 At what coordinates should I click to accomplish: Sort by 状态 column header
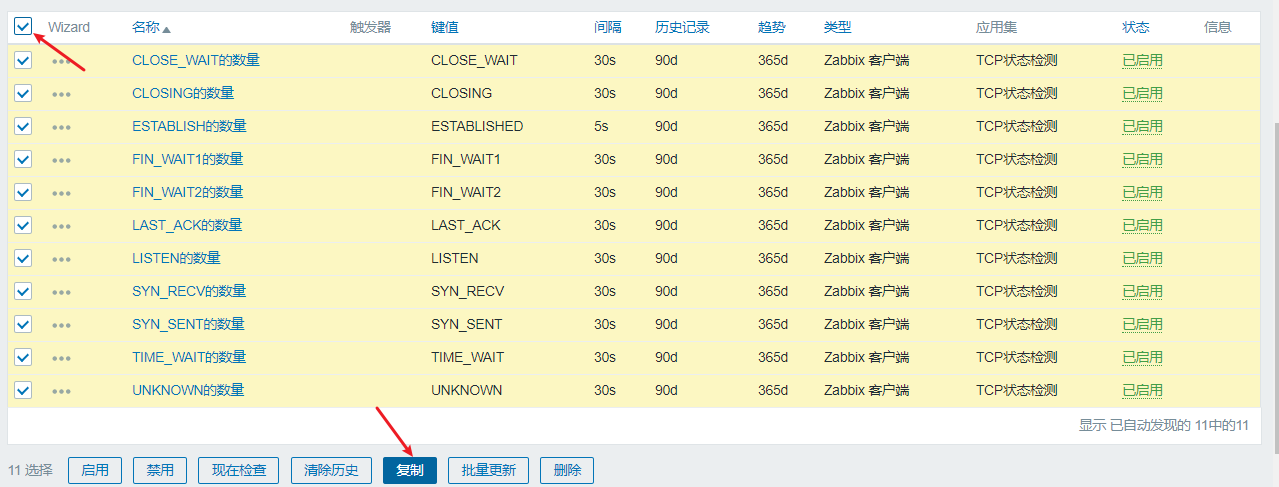click(1135, 27)
